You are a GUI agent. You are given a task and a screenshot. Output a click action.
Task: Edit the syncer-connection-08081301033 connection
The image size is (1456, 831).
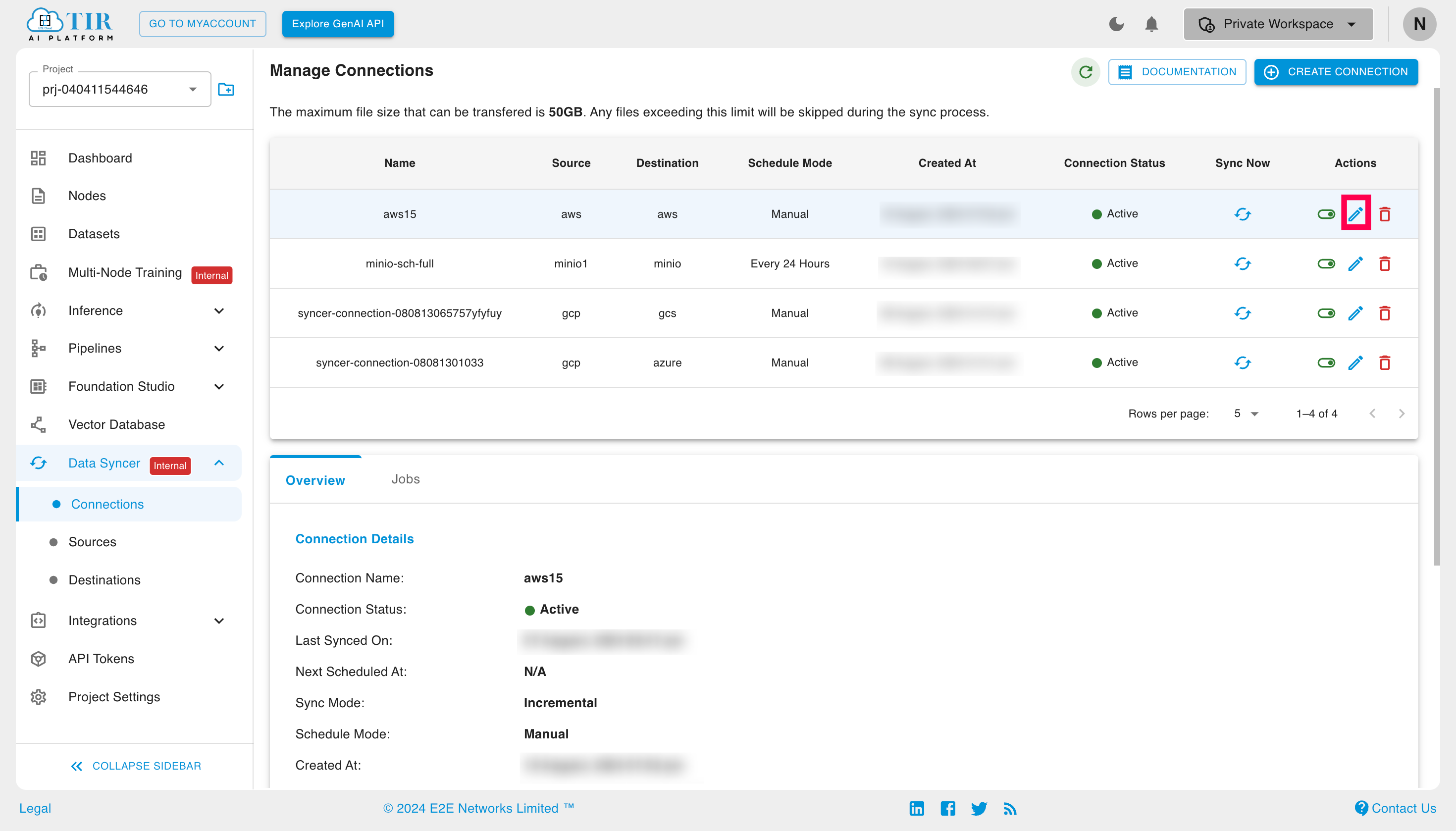click(x=1355, y=363)
